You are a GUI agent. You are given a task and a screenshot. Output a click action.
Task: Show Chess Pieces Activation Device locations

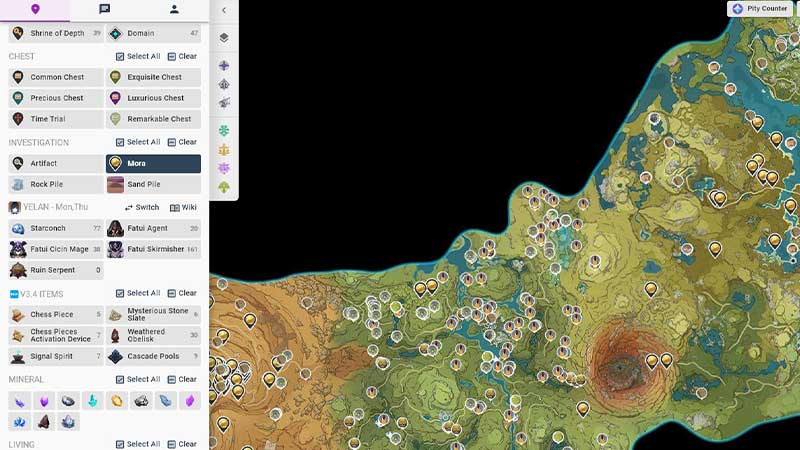[56, 335]
